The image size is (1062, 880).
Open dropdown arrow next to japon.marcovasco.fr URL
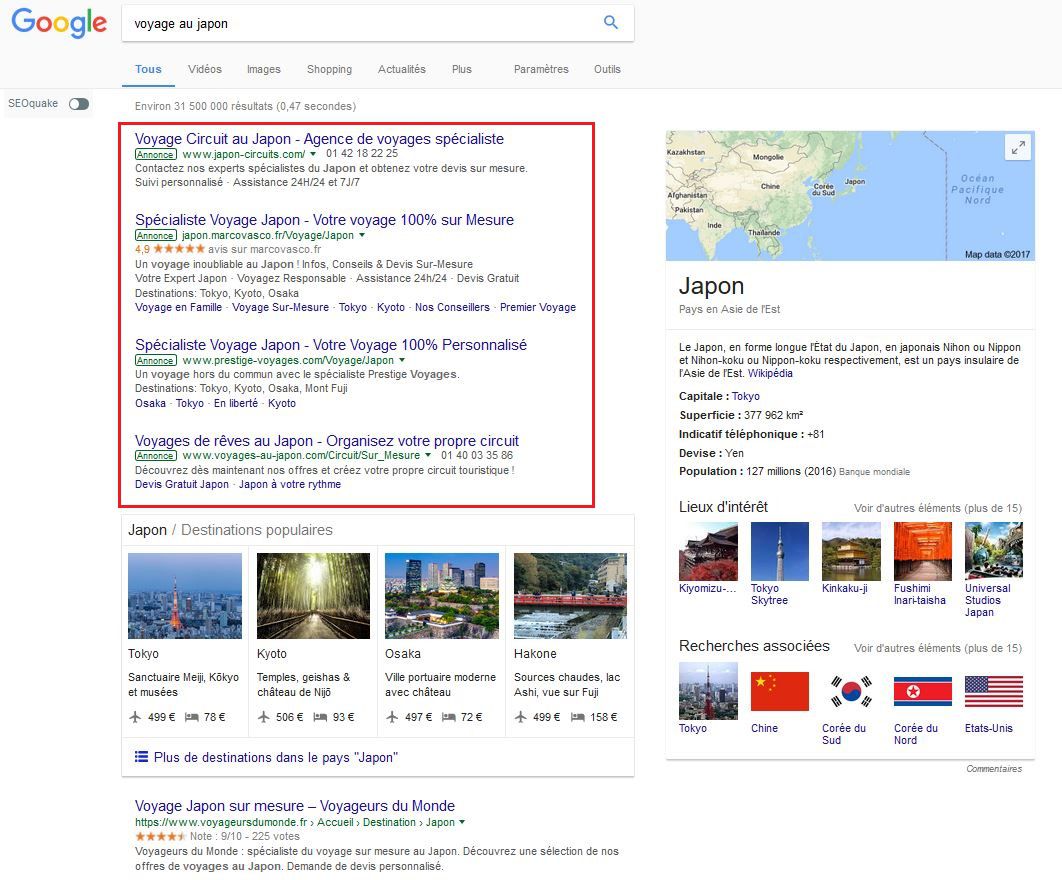pos(362,235)
